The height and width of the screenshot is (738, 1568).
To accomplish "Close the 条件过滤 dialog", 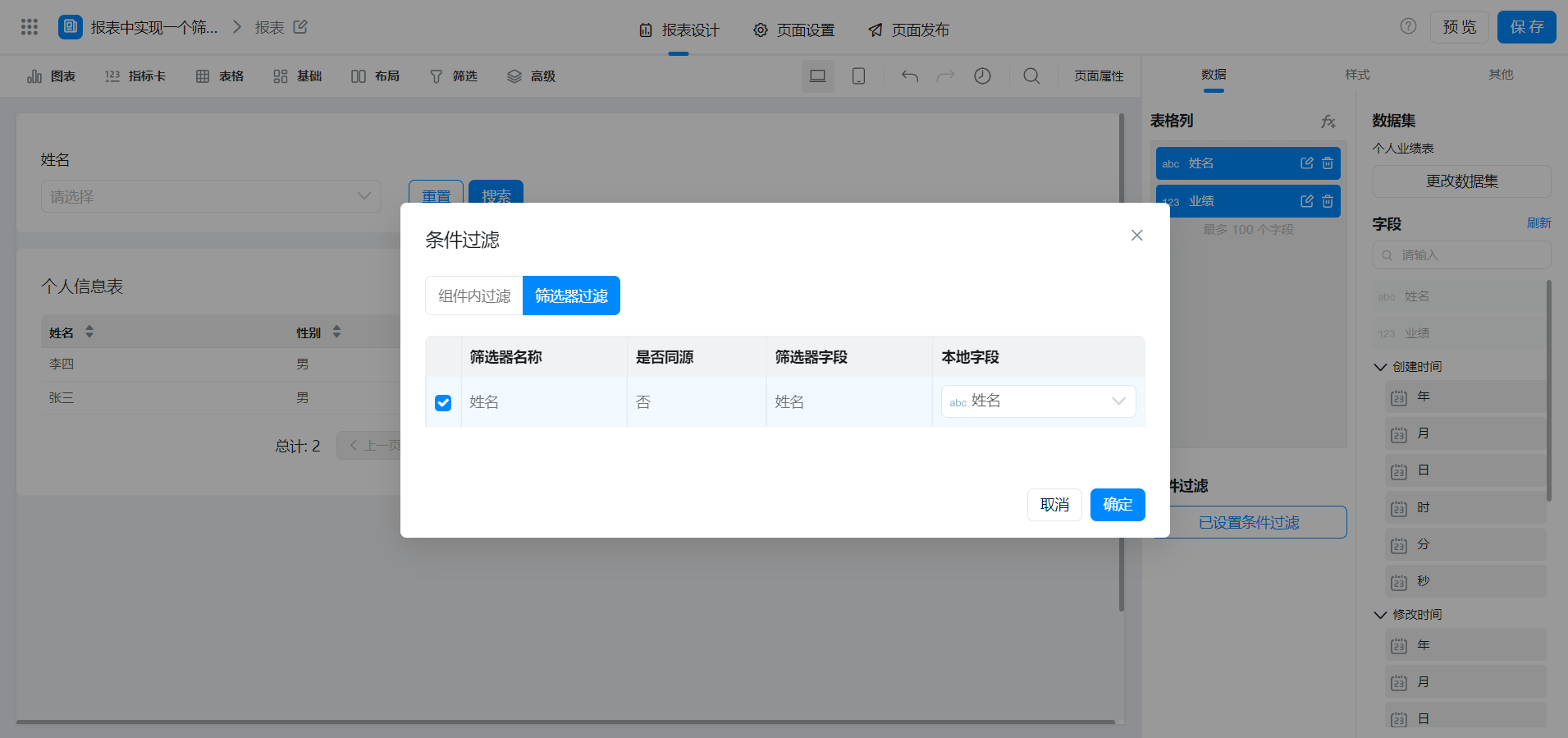I will (1136, 236).
